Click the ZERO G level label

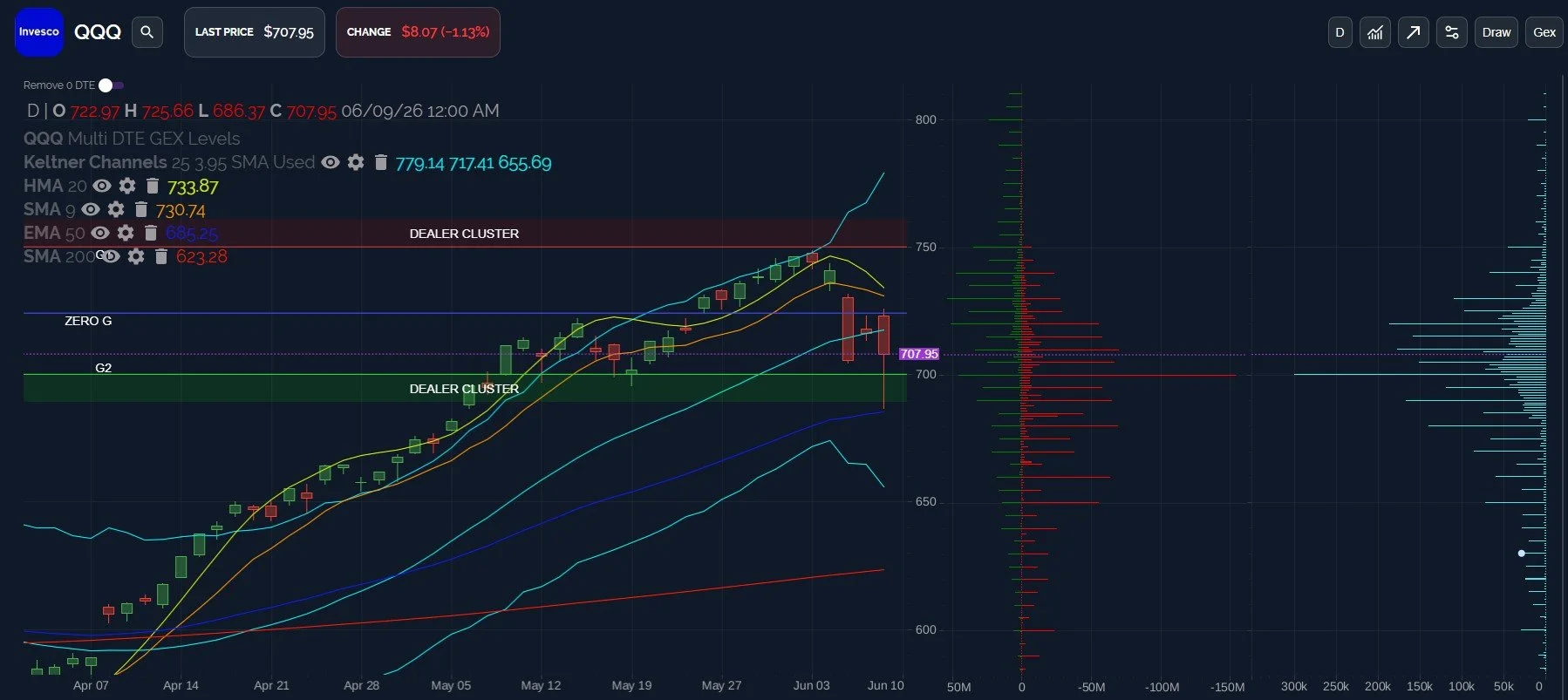point(88,321)
